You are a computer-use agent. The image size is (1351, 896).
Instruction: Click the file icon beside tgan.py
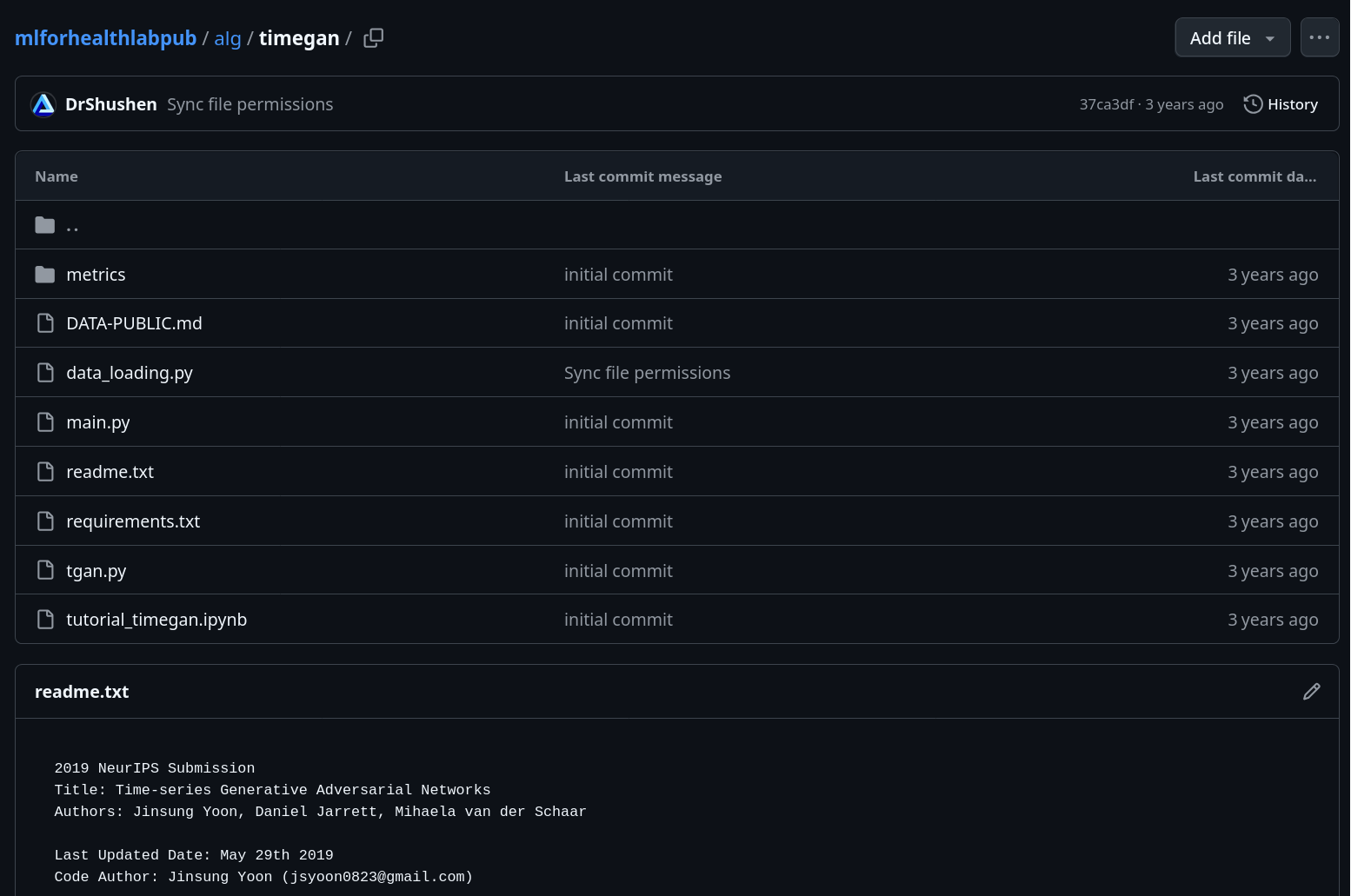click(x=45, y=570)
